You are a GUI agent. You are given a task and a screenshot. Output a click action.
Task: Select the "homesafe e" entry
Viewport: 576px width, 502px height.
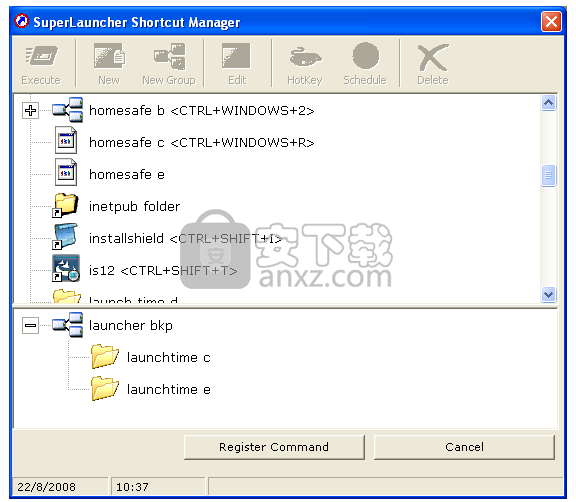[127, 174]
